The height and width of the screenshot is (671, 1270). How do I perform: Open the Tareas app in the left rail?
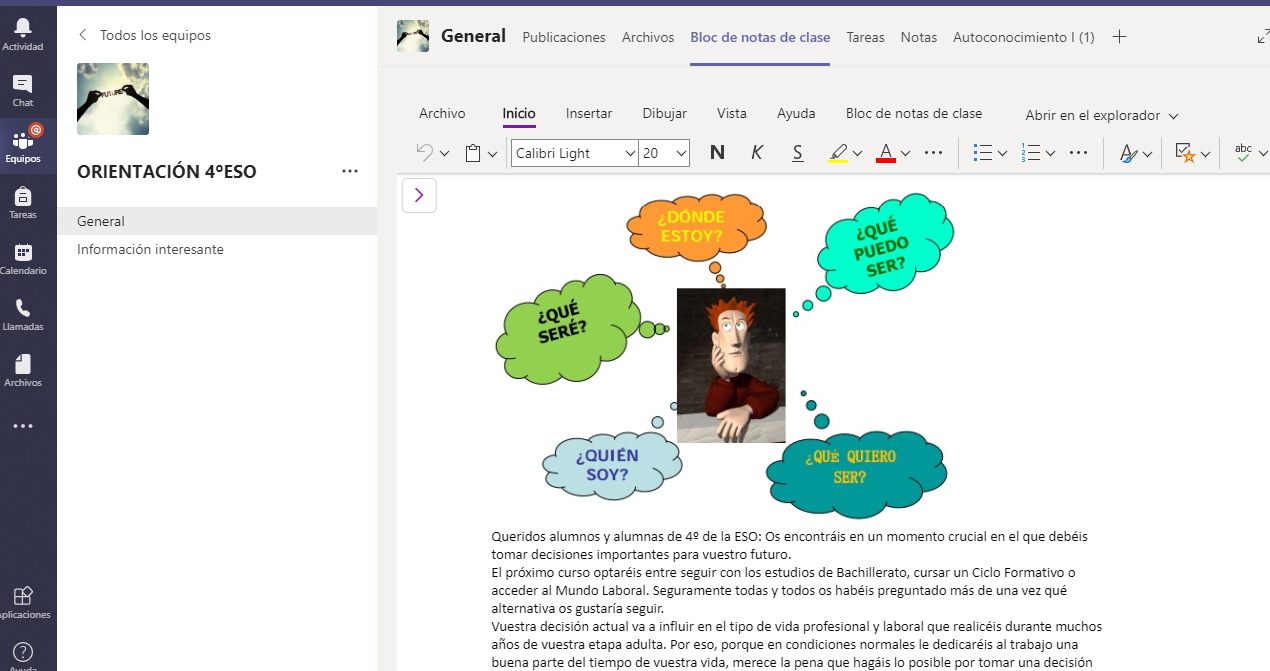point(23,202)
